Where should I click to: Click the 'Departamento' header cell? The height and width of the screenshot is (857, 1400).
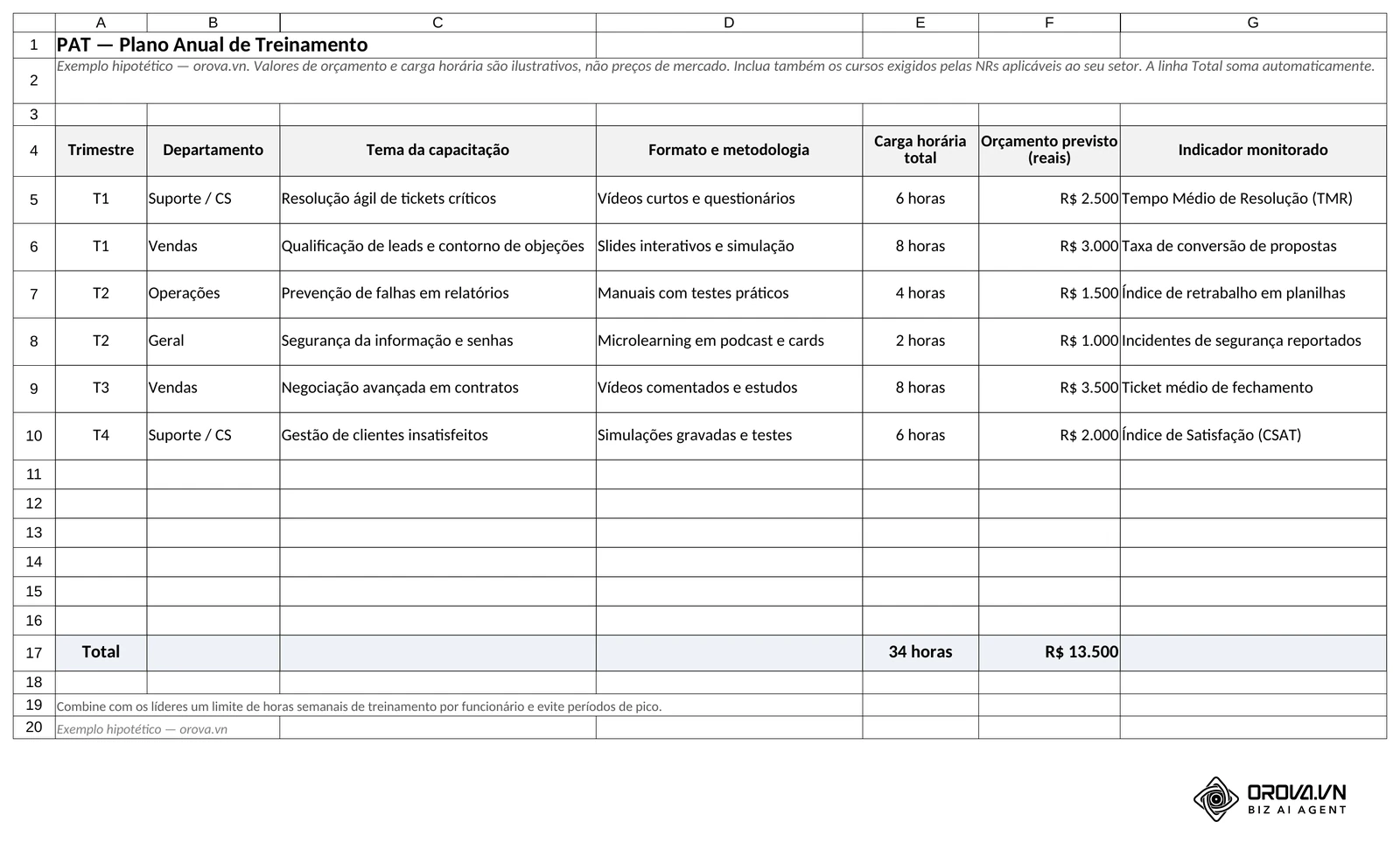pyautogui.click(x=213, y=151)
